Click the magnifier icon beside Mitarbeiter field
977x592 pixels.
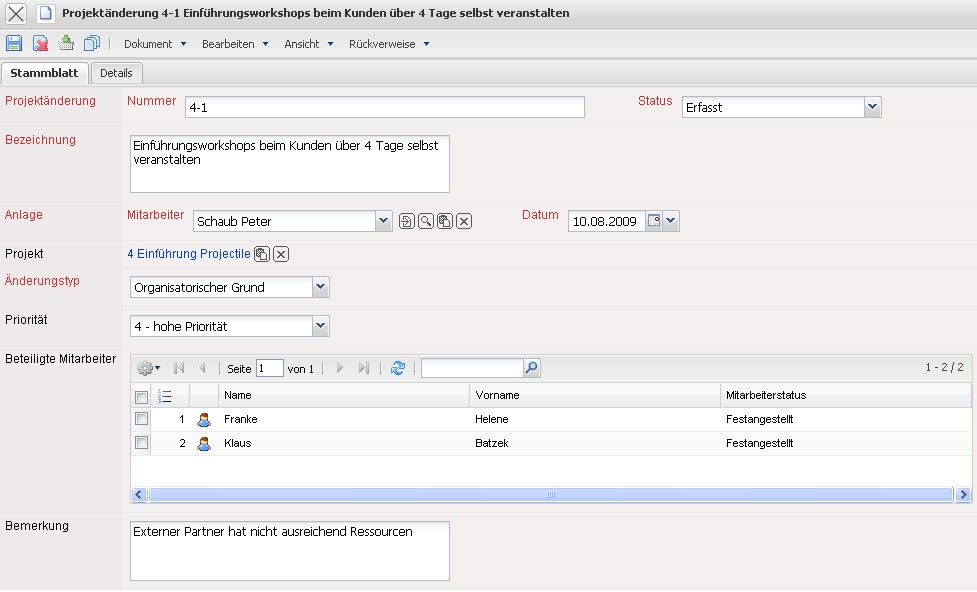tap(426, 221)
